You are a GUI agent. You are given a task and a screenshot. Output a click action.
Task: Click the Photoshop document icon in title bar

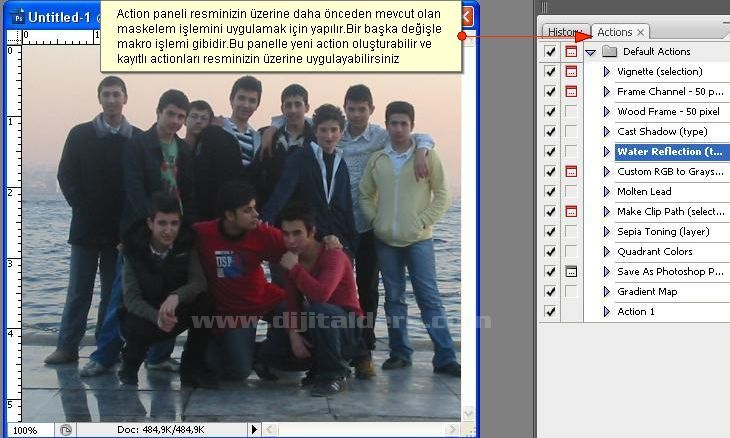point(14,17)
